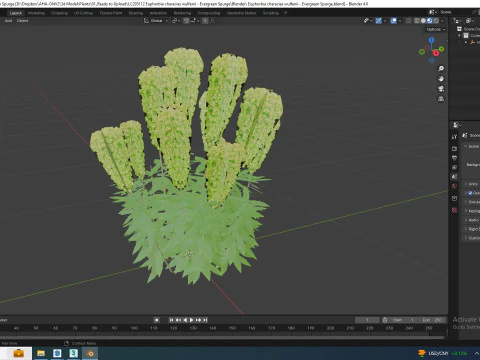Open the Texture properties tab icon
The height and width of the screenshot is (360, 480).
[454, 210]
